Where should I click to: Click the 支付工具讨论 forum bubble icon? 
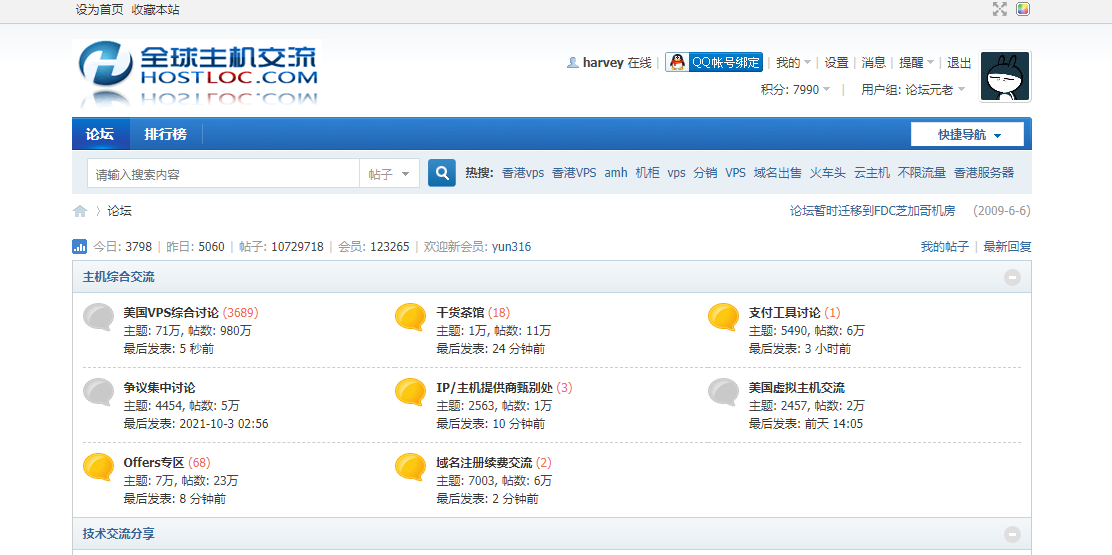tap(723, 318)
